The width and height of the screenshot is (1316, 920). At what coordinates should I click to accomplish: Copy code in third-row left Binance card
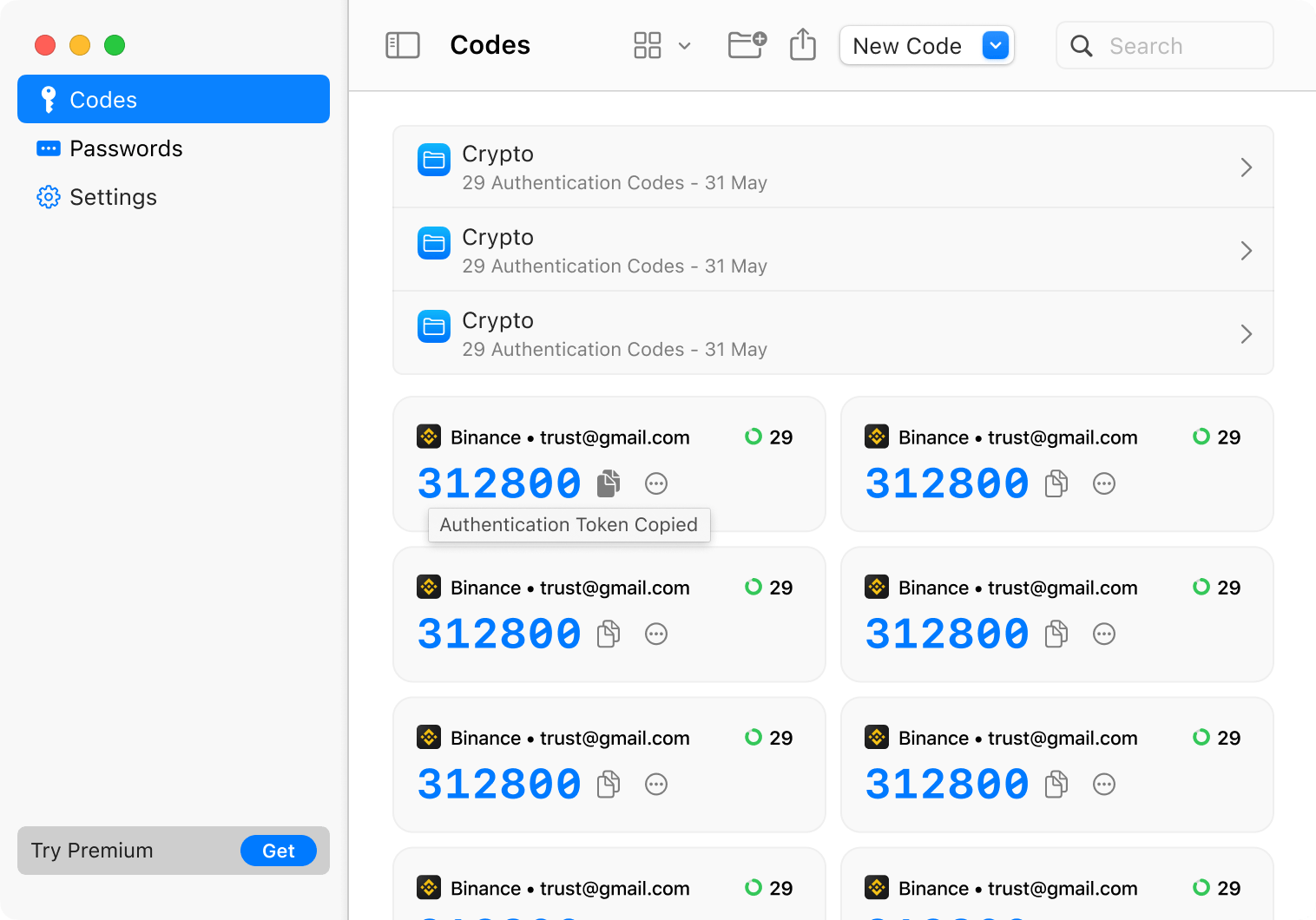pyautogui.click(x=609, y=785)
